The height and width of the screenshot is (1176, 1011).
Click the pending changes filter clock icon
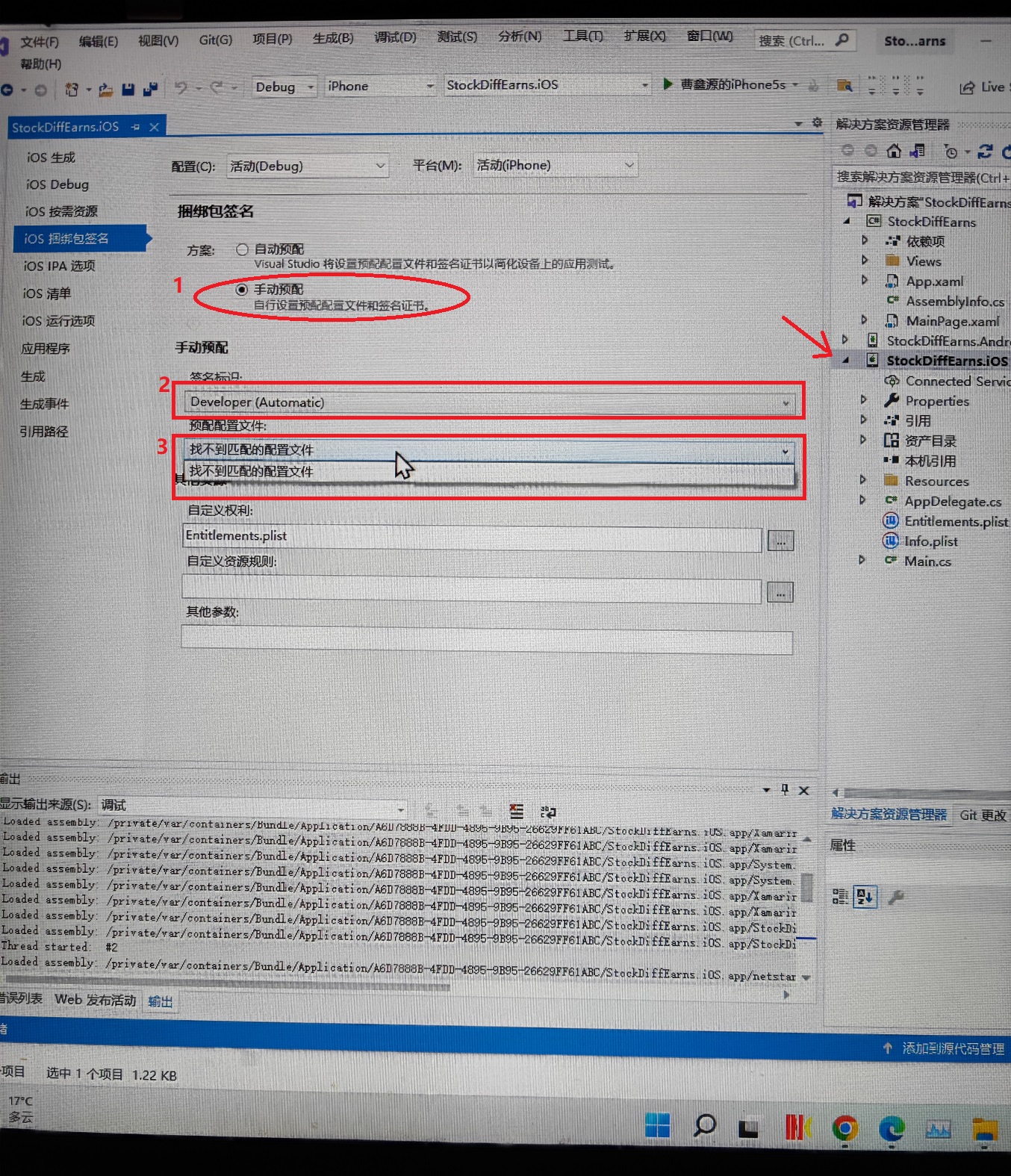tap(951, 152)
